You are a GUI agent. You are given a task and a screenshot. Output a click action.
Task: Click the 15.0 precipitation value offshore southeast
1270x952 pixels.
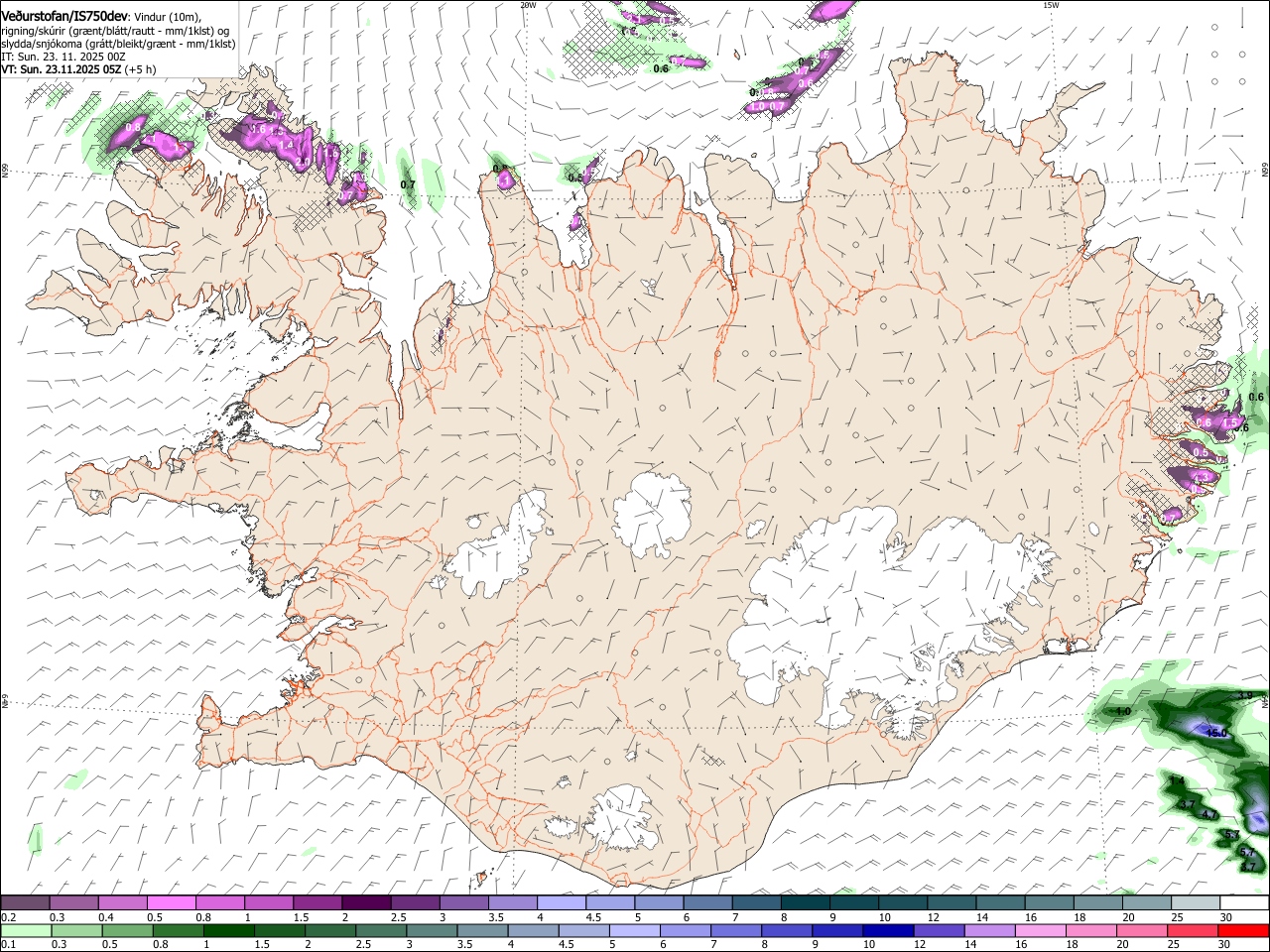click(x=1216, y=733)
